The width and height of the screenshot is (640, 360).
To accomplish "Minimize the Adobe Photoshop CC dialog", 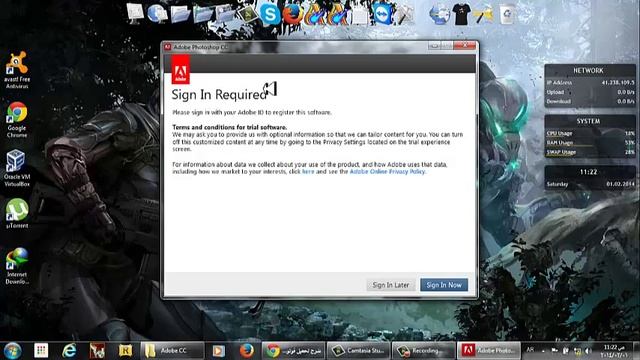I will (434, 46).
